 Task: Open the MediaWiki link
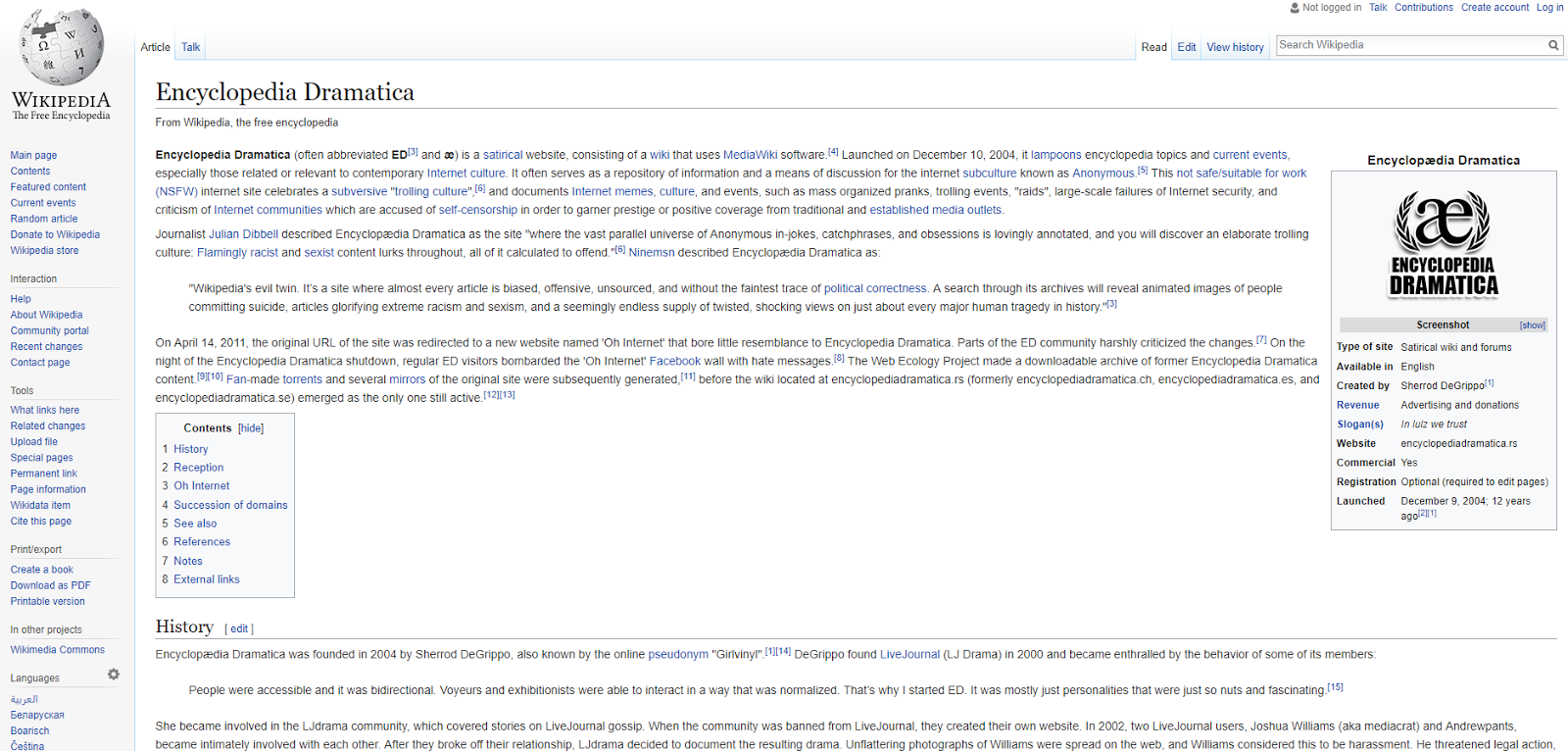[x=750, y=155]
